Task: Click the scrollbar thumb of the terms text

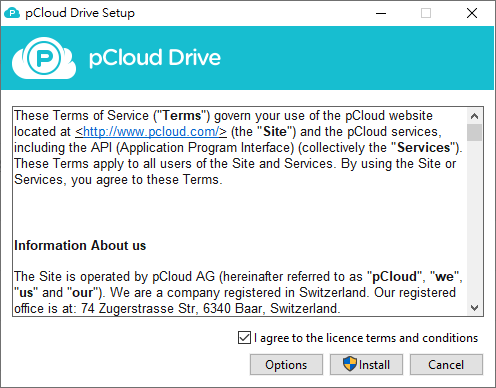Action: 474,133
